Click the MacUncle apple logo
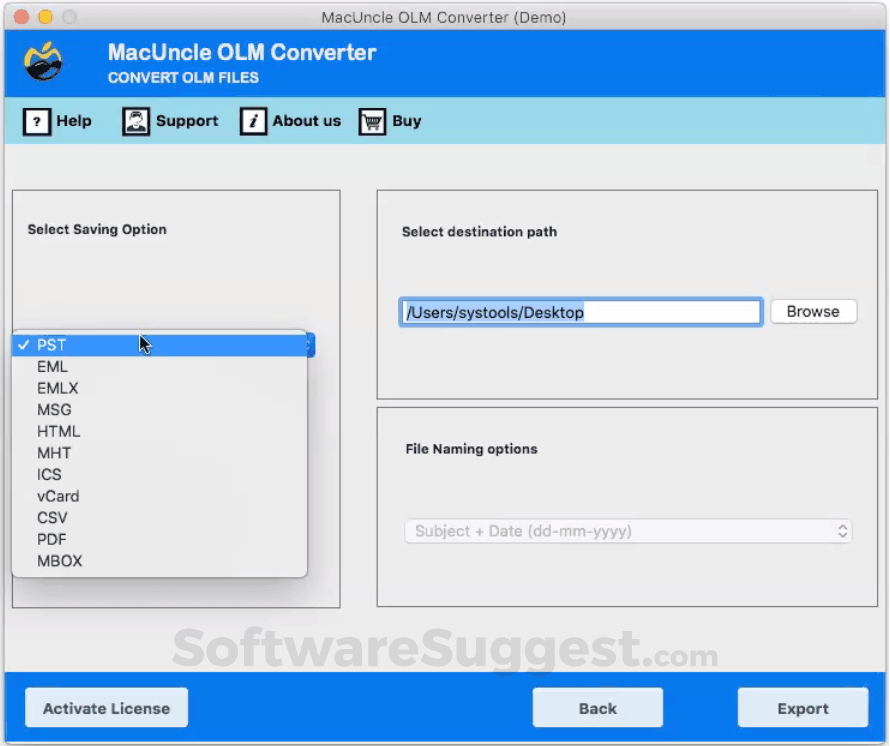The width and height of the screenshot is (890, 746). [x=43, y=61]
